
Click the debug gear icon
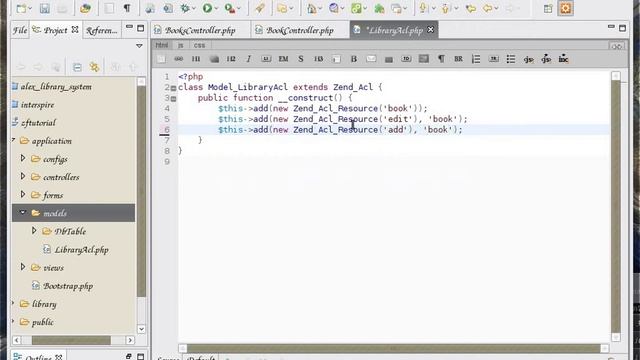185,8
